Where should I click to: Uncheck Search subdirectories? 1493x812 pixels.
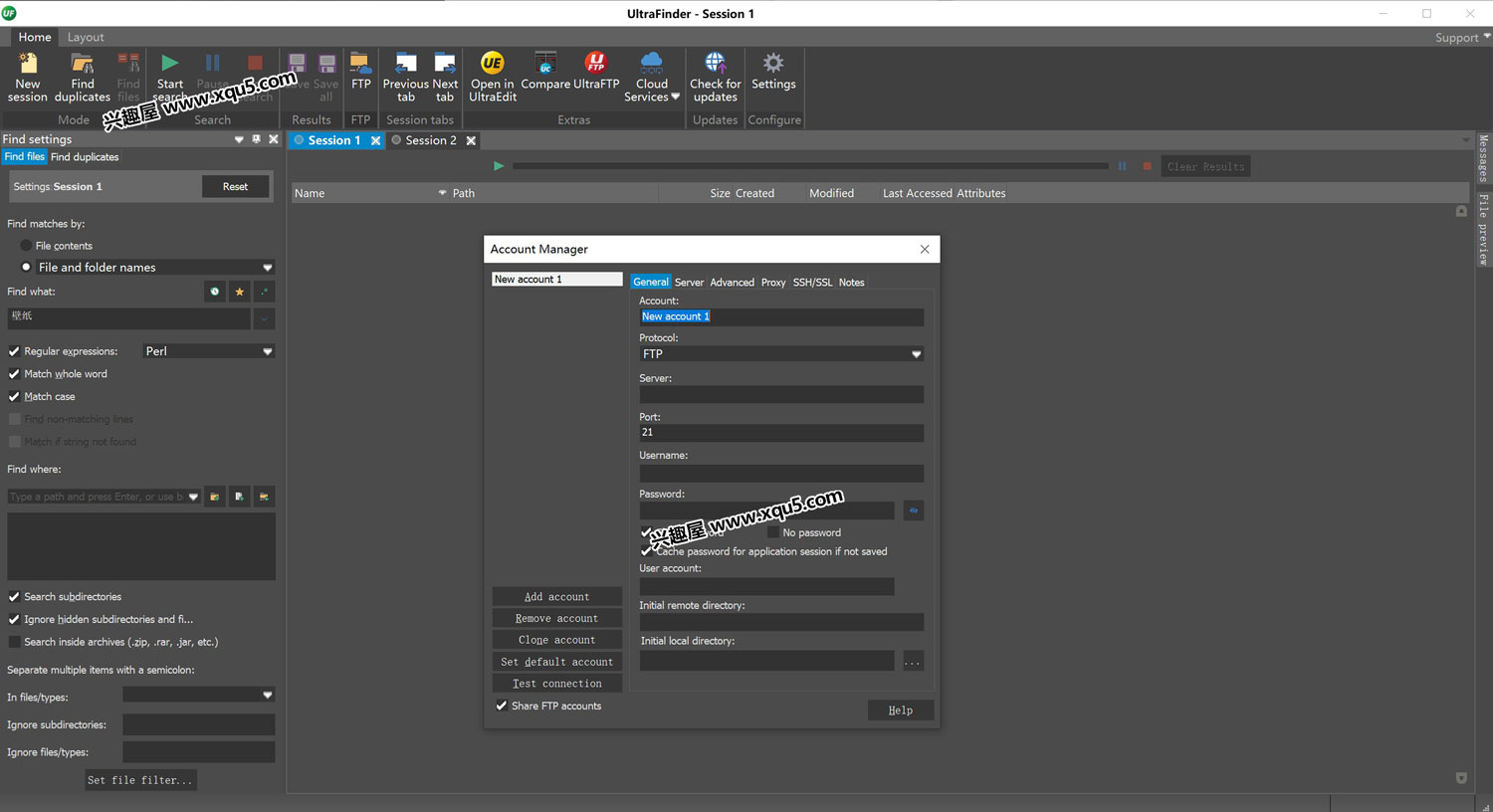click(14, 597)
